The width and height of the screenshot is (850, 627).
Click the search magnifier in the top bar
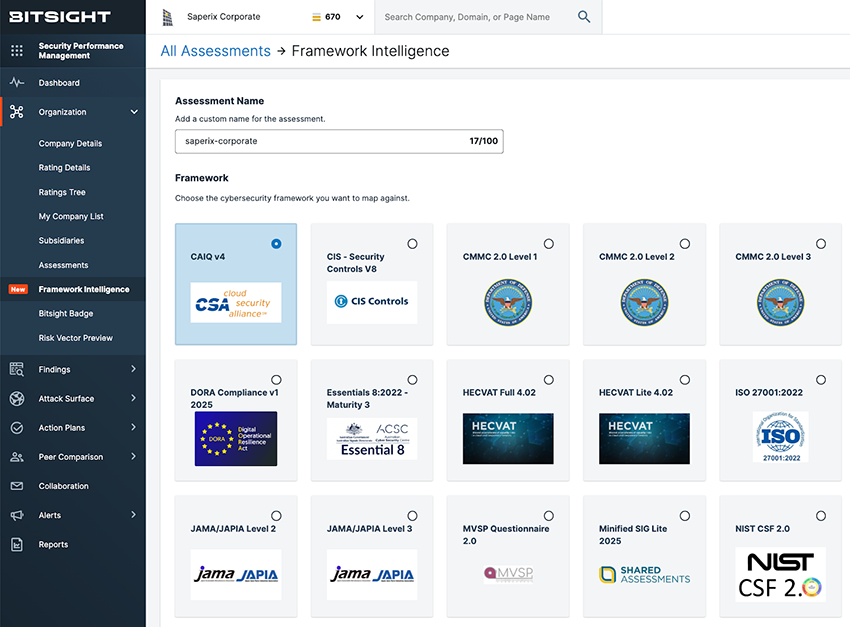(x=584, y=17)
